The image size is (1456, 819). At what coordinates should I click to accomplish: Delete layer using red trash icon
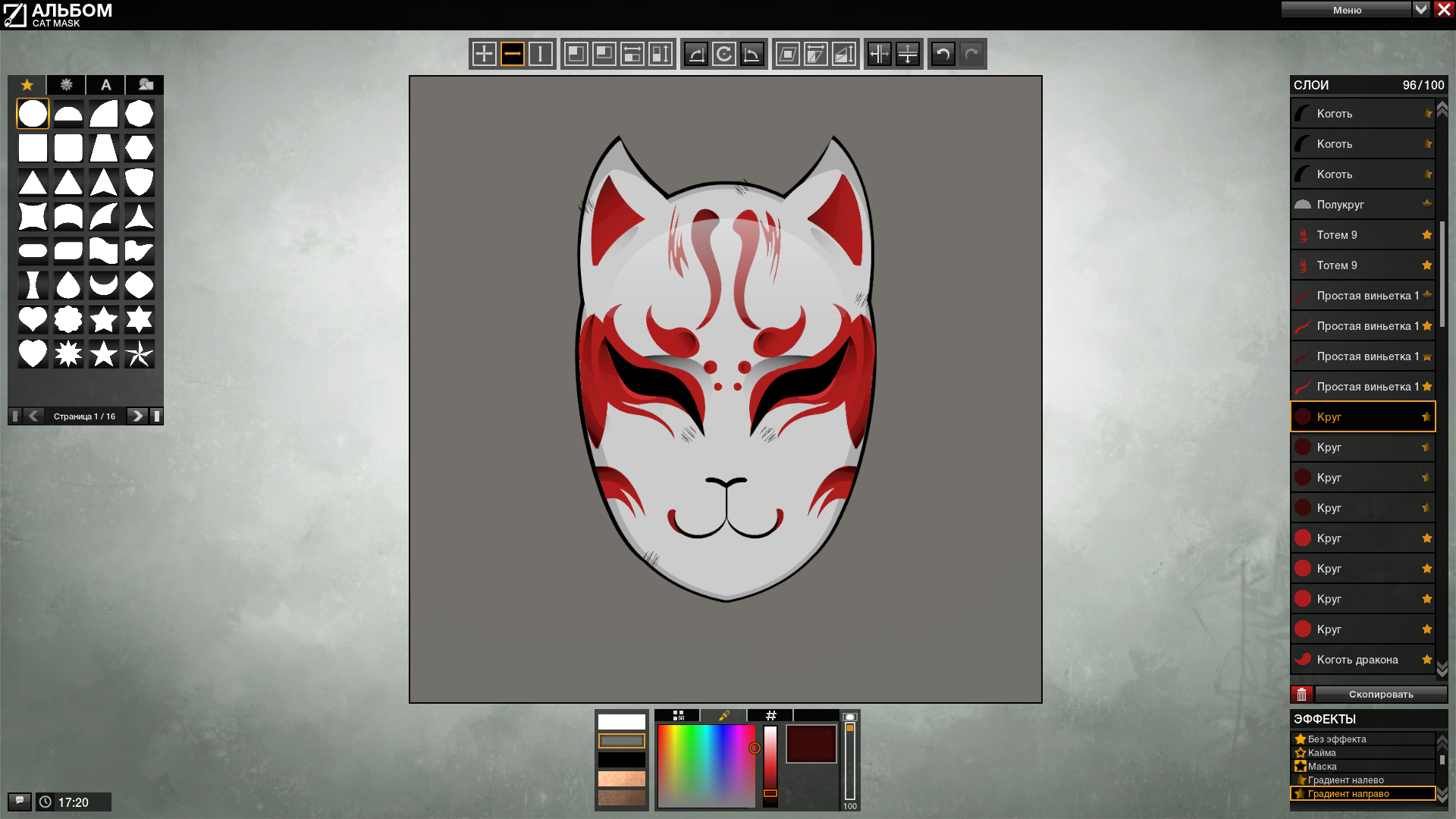(x=1302, y=694)
